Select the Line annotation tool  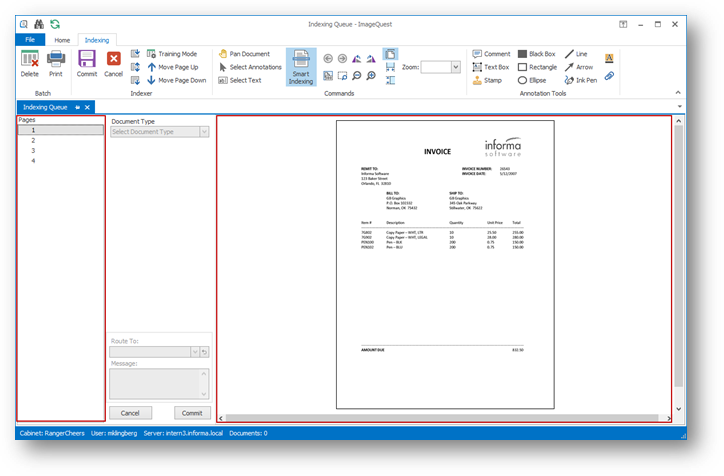click(x=576, y=54)
